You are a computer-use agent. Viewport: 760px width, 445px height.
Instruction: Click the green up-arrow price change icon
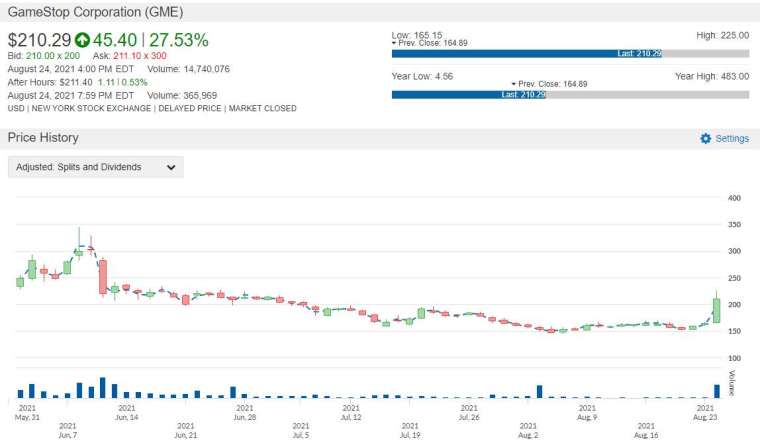(82, 40)
